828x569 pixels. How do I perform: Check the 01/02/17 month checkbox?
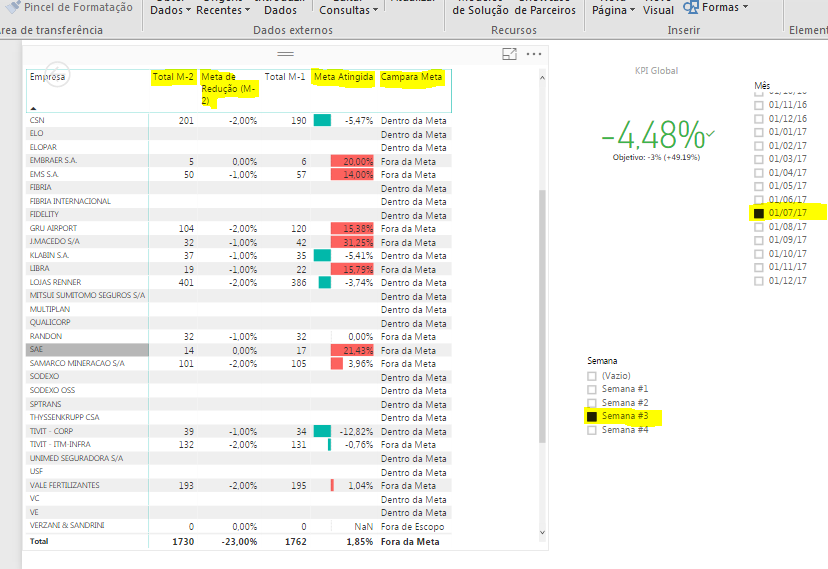(759, 146)
